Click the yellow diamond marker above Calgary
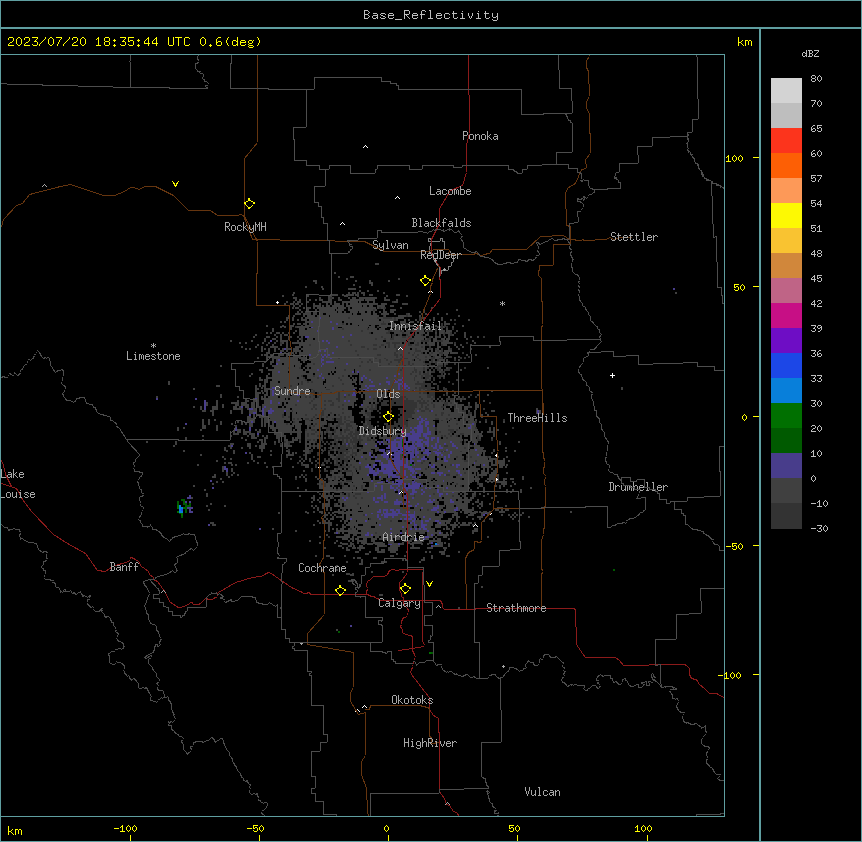This screenshot has width=862, height=842. click(405, 589)
